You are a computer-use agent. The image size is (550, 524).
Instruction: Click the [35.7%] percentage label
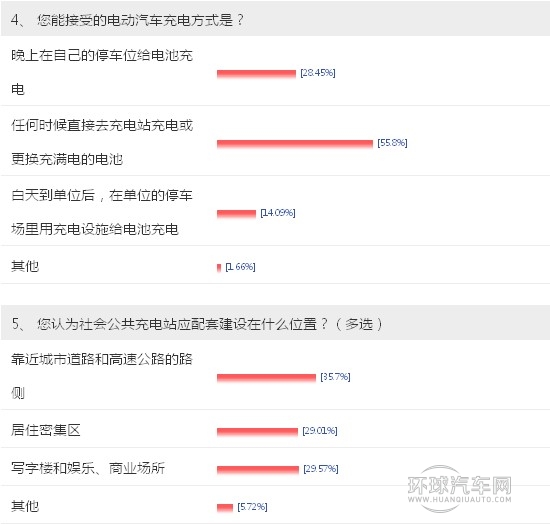pos(335,377)
